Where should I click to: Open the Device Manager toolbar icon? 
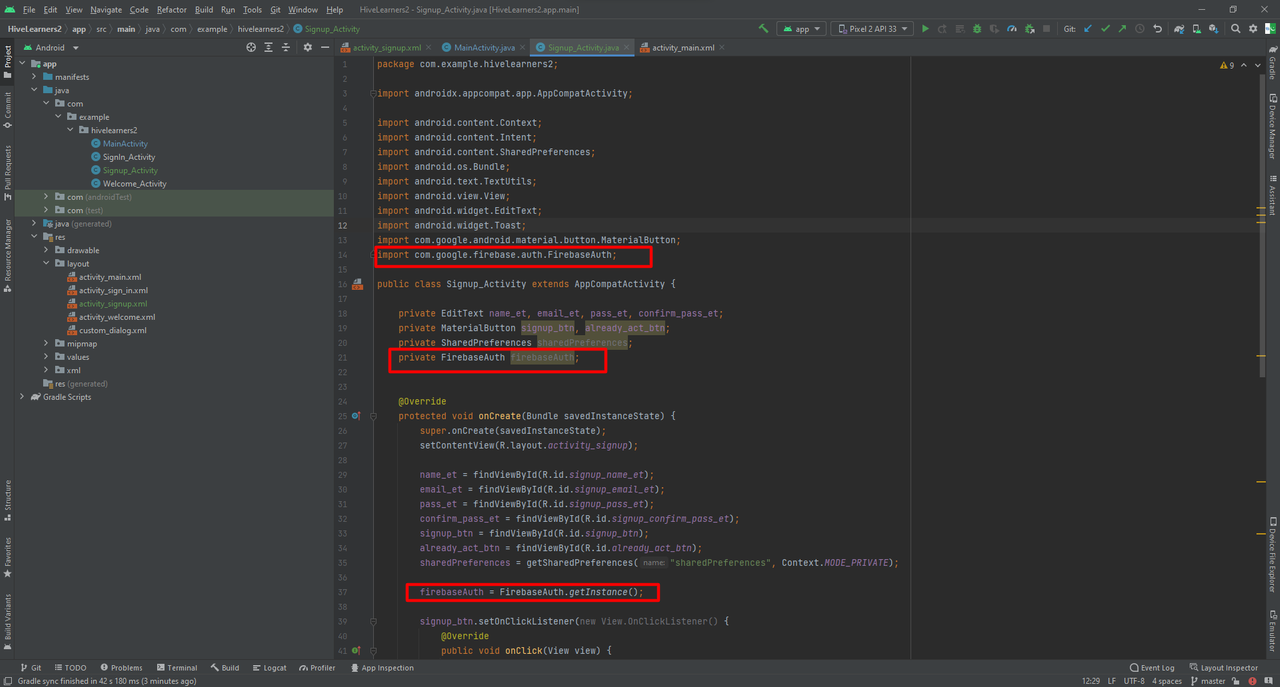(1197, 29)
